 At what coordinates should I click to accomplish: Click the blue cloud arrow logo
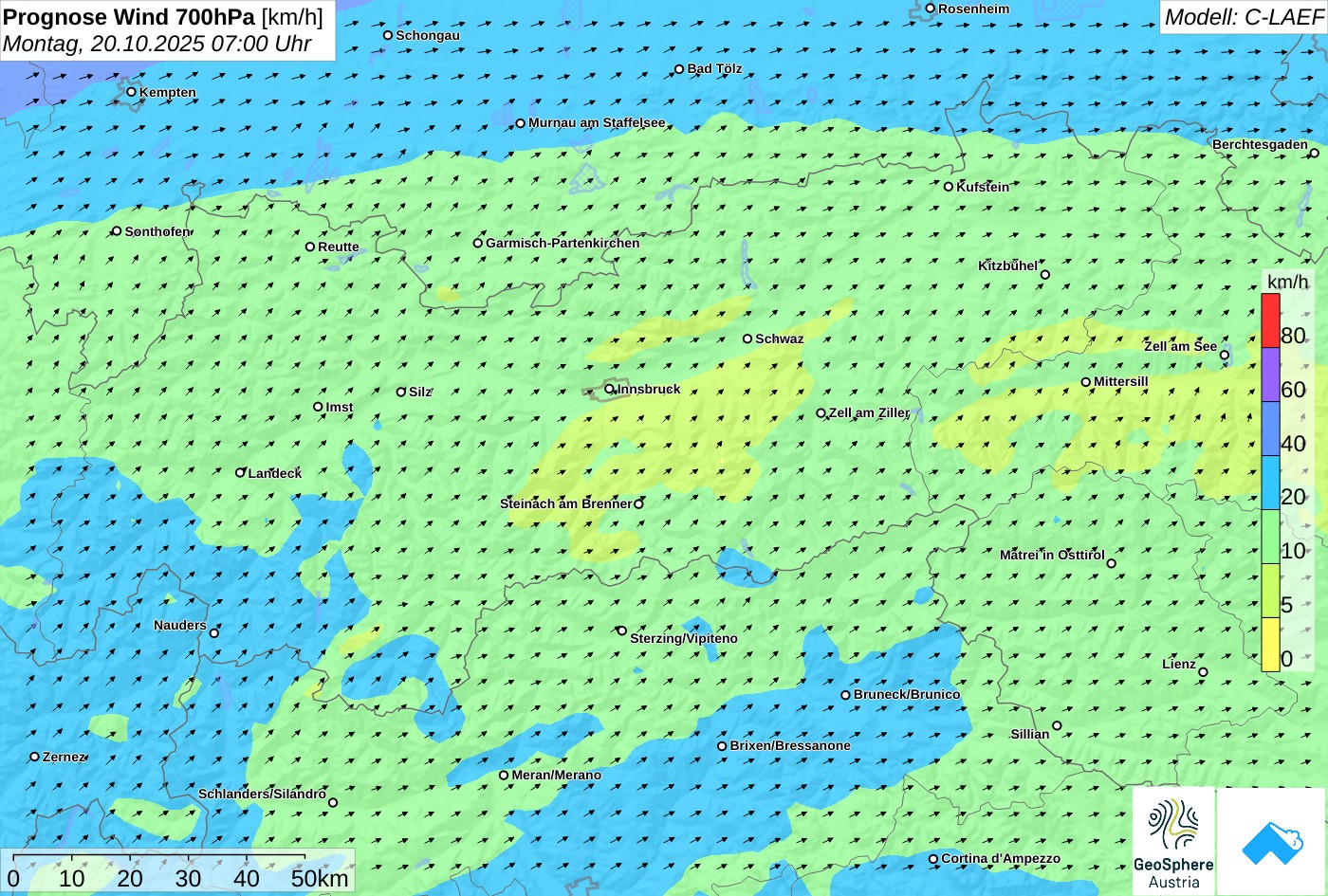(x=1271, y=841)
